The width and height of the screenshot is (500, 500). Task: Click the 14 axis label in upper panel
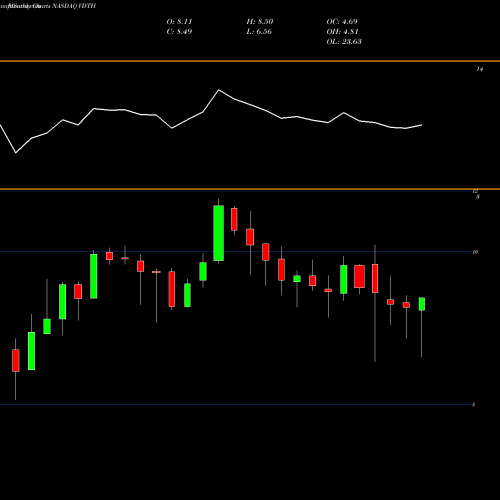pos(480,69)
